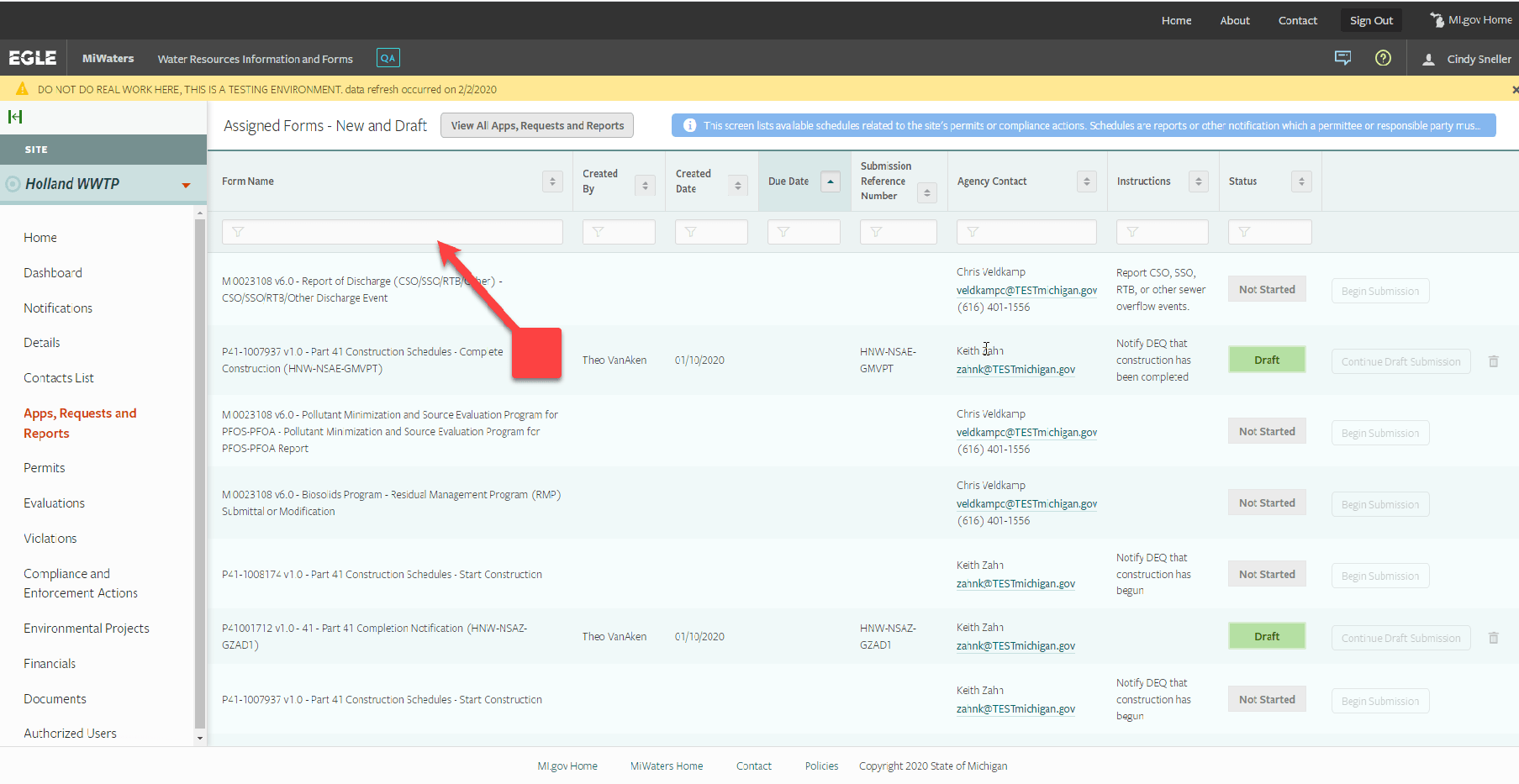Toggle sort on Due Date column
1519x784 pixels.
[830, 182]
